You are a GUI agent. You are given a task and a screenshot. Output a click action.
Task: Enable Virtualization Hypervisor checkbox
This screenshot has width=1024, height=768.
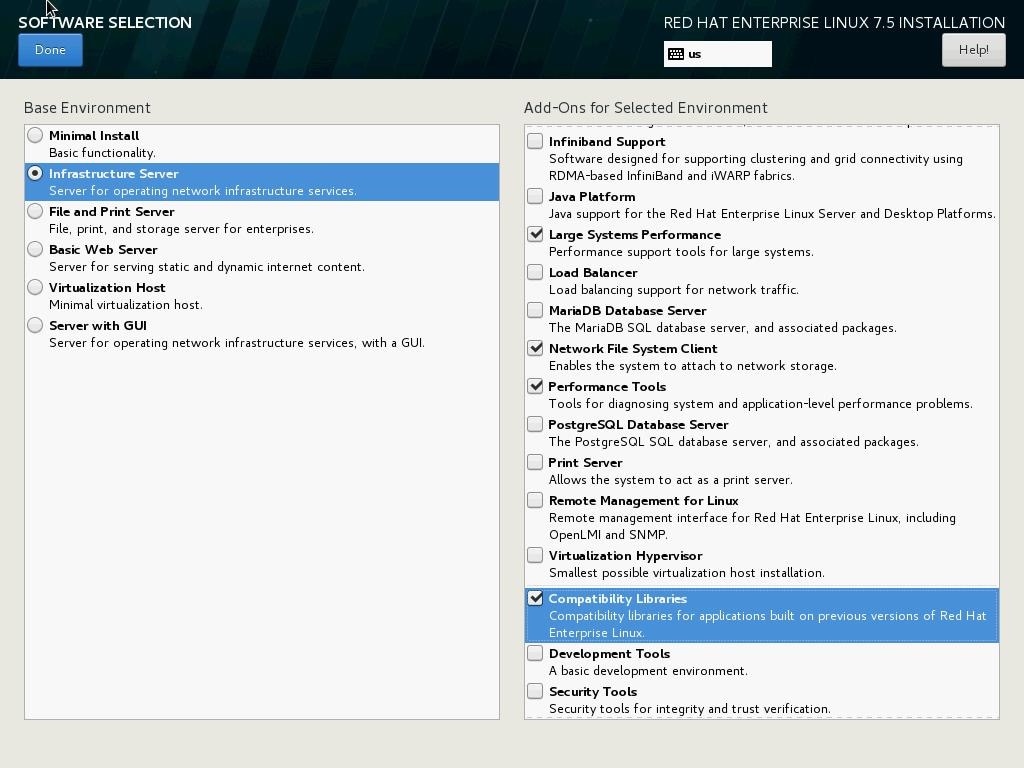[535, 555]
